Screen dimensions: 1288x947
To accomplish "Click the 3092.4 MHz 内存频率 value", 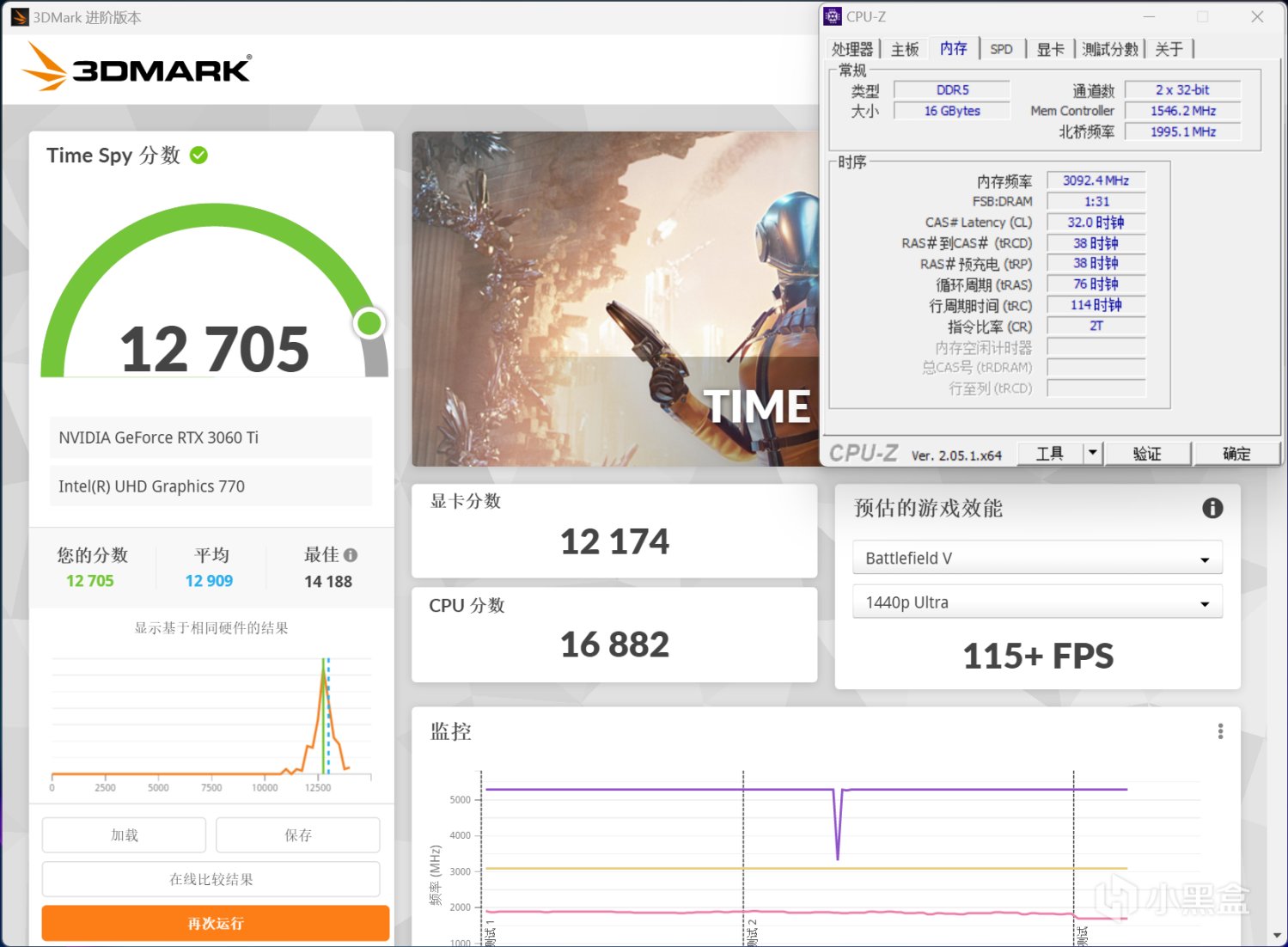I will [x=1096, y=180].
